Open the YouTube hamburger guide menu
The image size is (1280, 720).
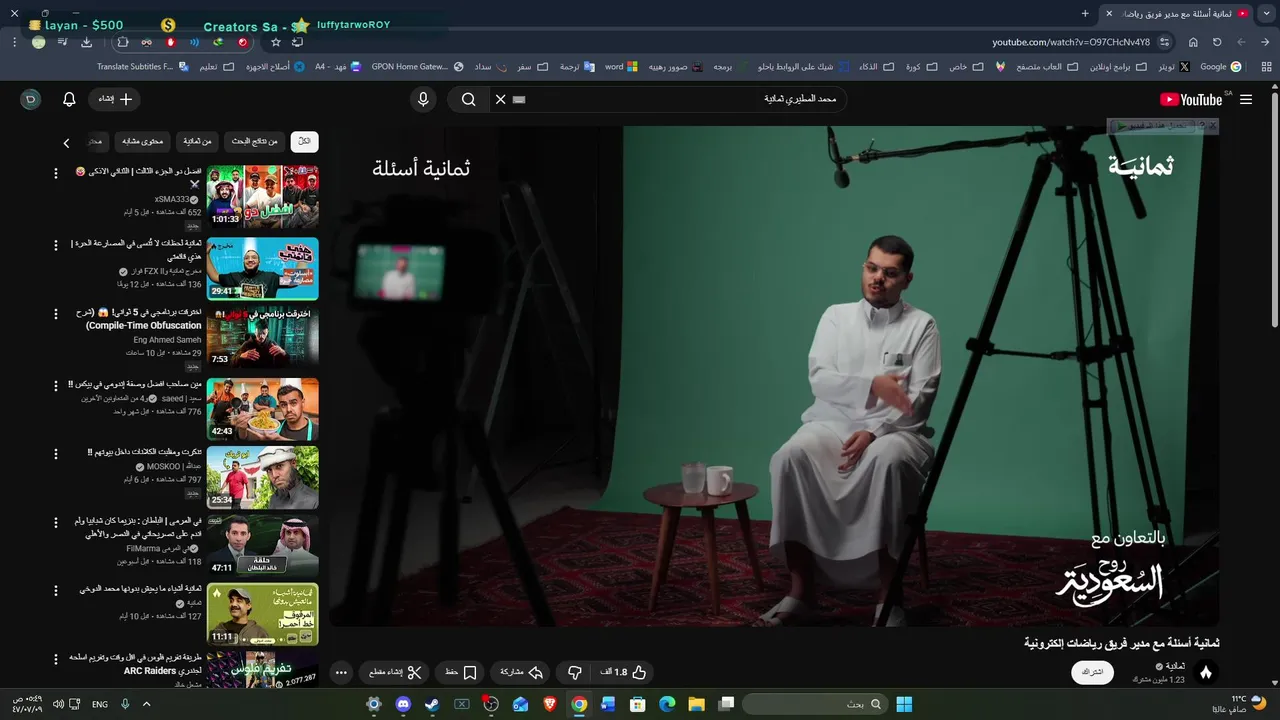(1246, 99)
